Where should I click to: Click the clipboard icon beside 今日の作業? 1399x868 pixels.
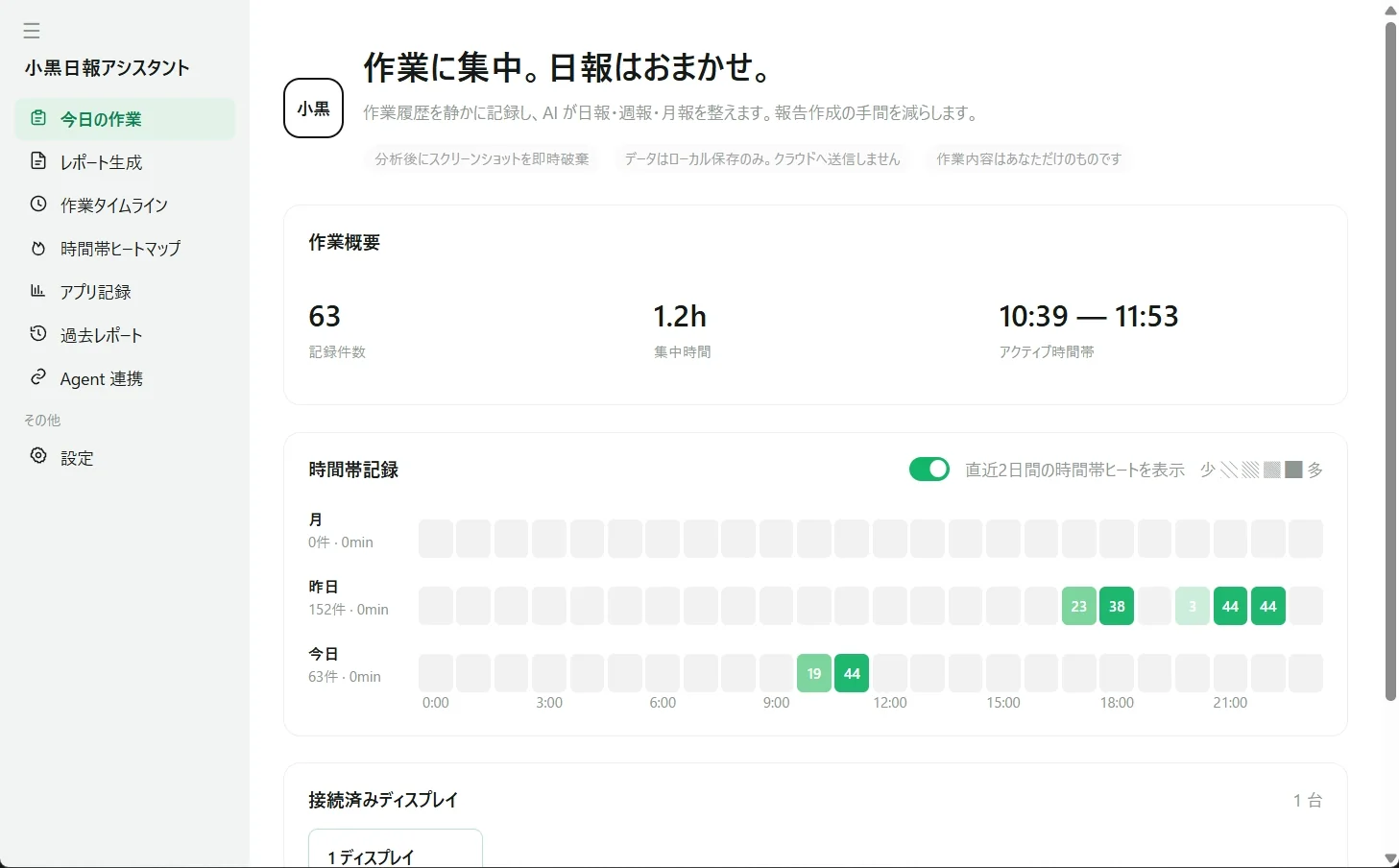pyautogui.click(x=38, y=118)
